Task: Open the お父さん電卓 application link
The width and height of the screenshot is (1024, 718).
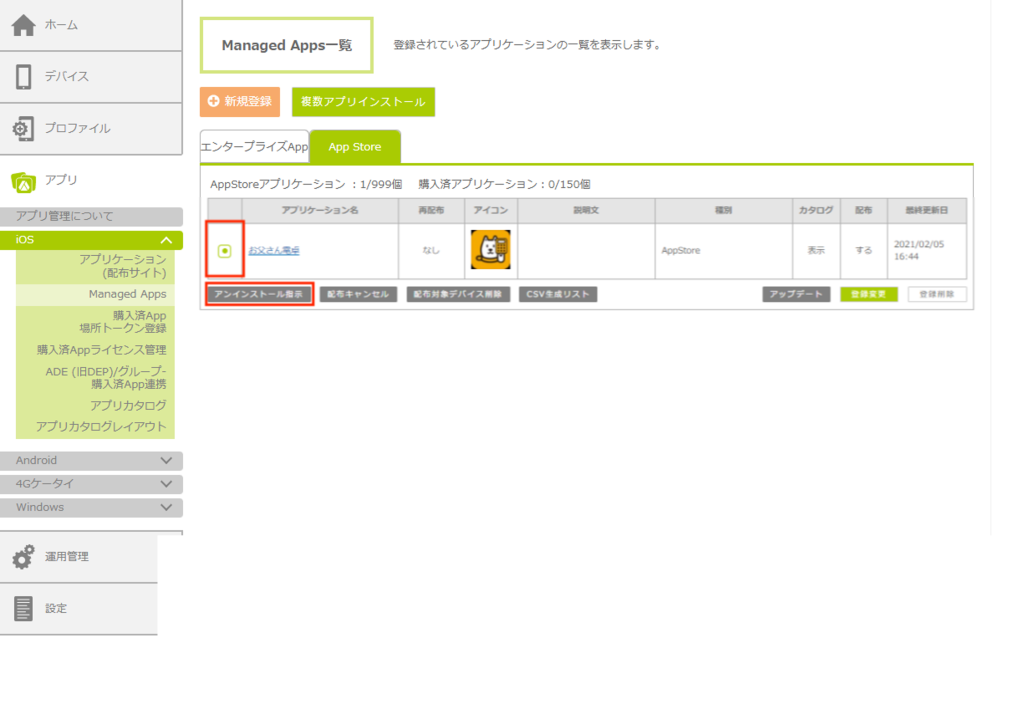Action: click(274, 250)
